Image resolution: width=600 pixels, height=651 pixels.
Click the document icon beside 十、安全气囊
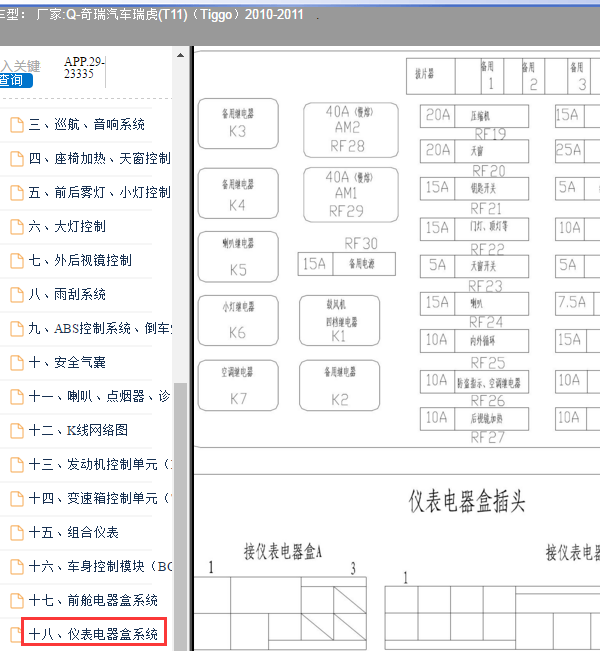point(17,363)
